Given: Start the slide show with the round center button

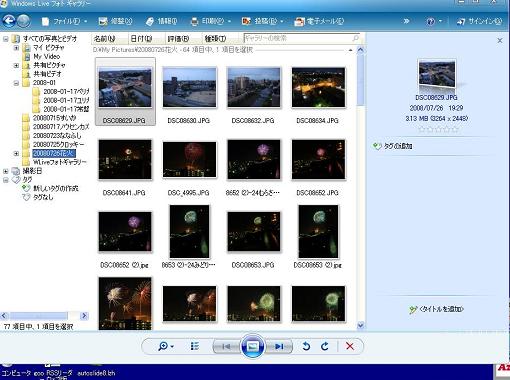Looking at the screenshot, I should point(252,346).
